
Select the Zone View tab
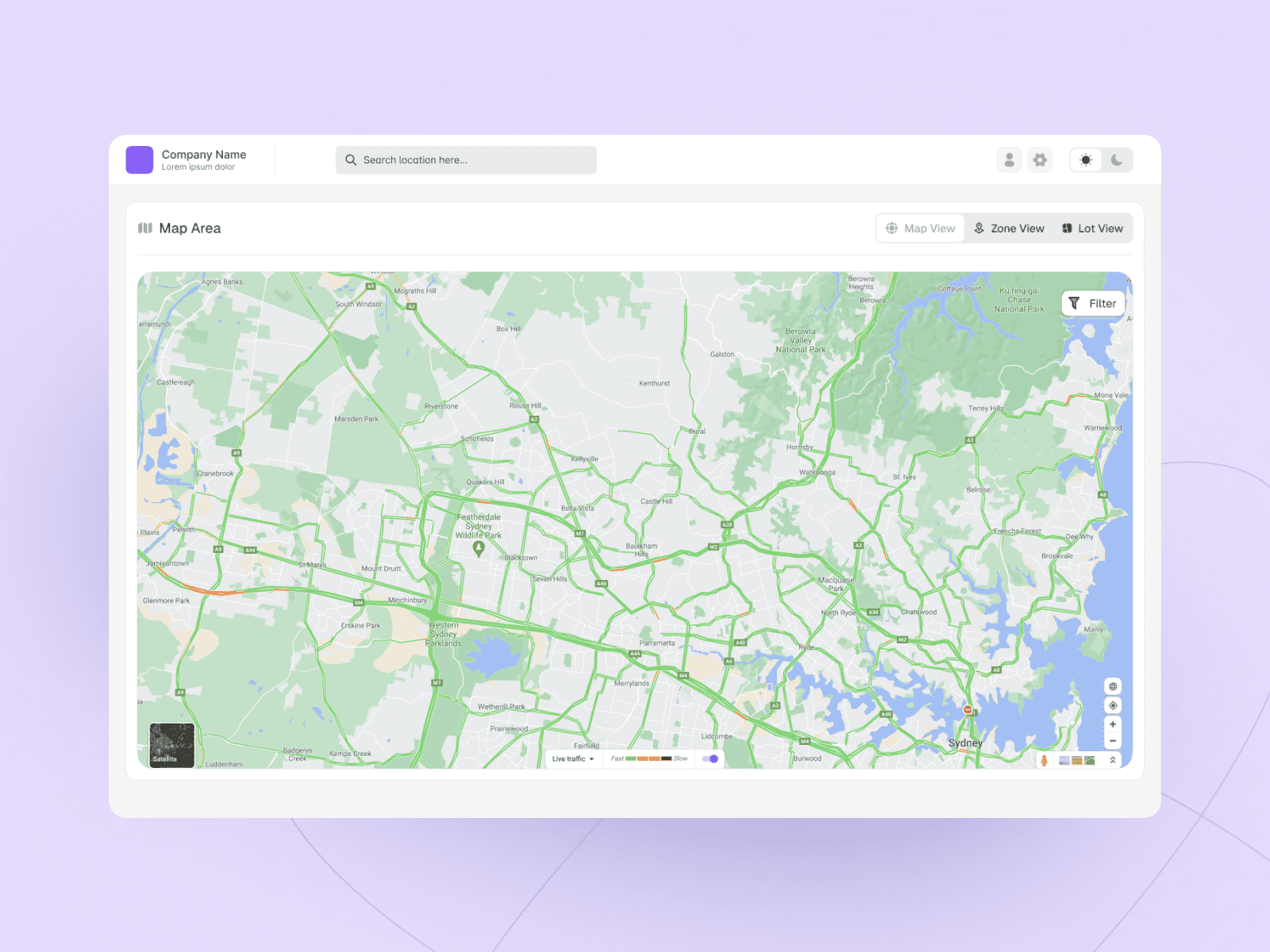1009,228
